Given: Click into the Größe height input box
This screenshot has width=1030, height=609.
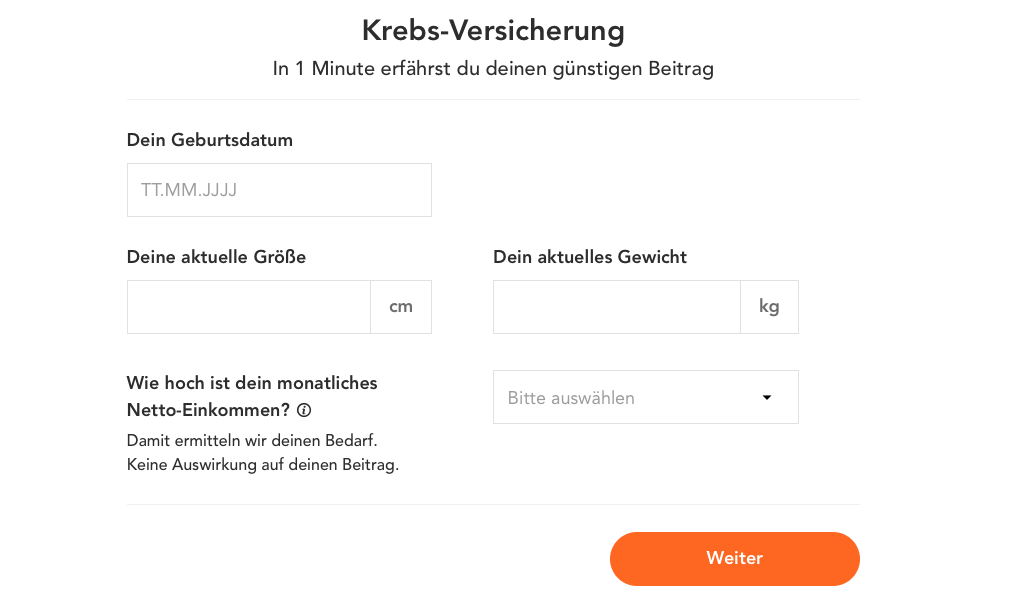Looking at the screenshot, I should click(x=249, y=307).
